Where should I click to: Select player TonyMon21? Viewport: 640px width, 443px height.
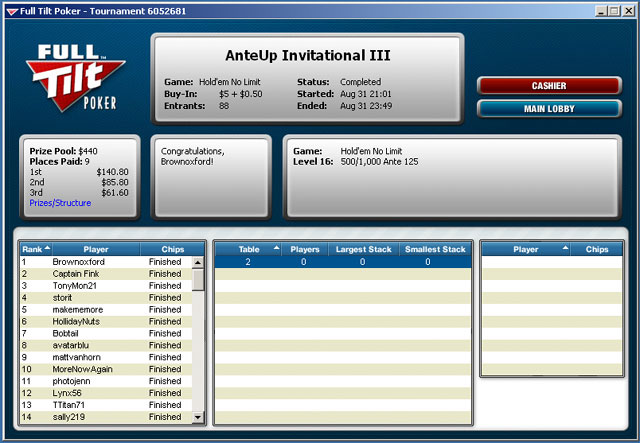[x=106, y=285]
